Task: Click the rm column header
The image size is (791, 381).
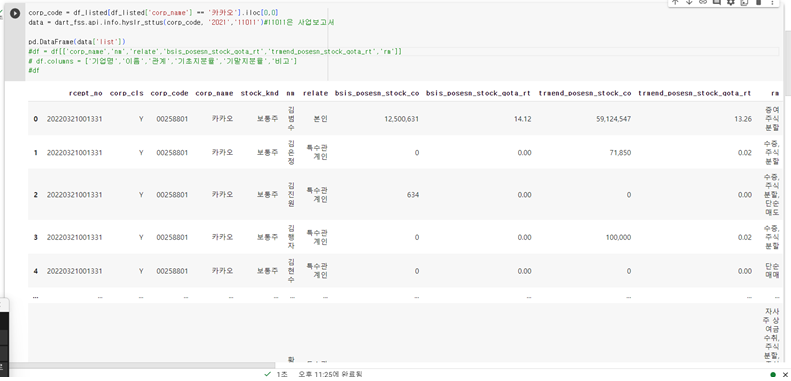Action: point(774,93)
